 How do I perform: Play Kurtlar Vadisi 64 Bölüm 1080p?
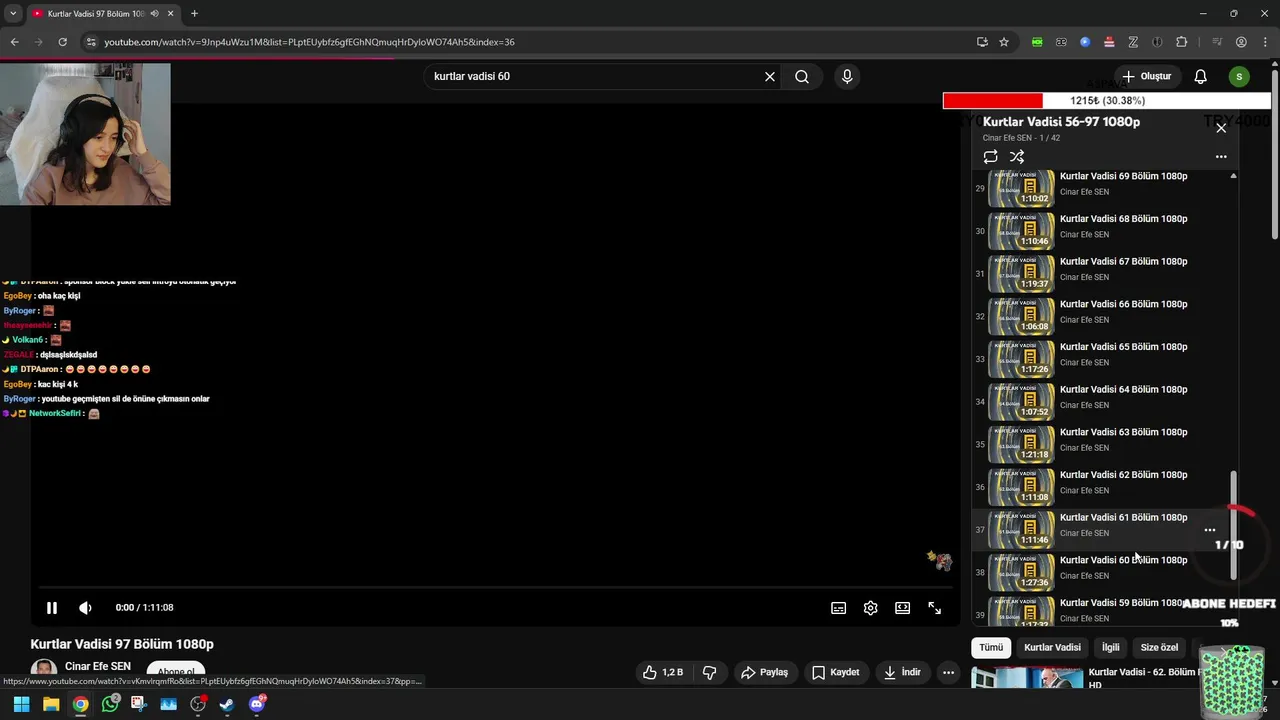pyautogui.click(x=1123, y=390)
